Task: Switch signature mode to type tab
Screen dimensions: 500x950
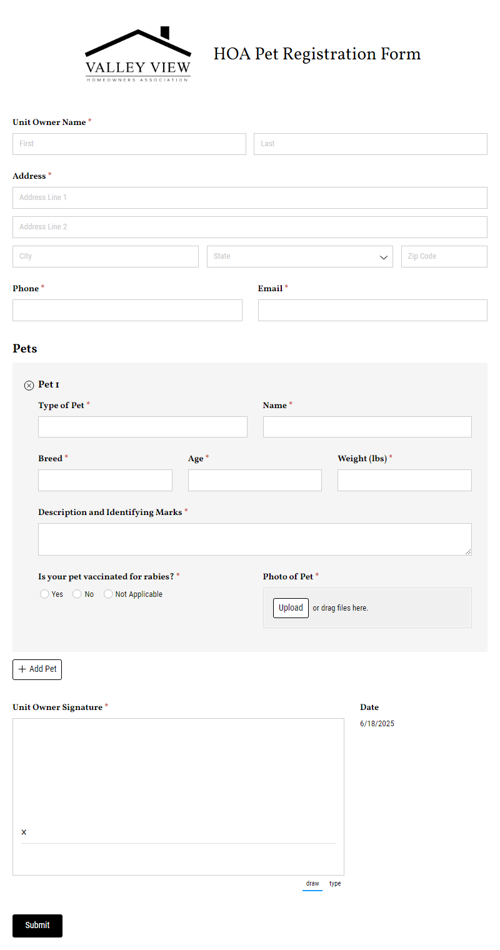Action: (335, 883)
